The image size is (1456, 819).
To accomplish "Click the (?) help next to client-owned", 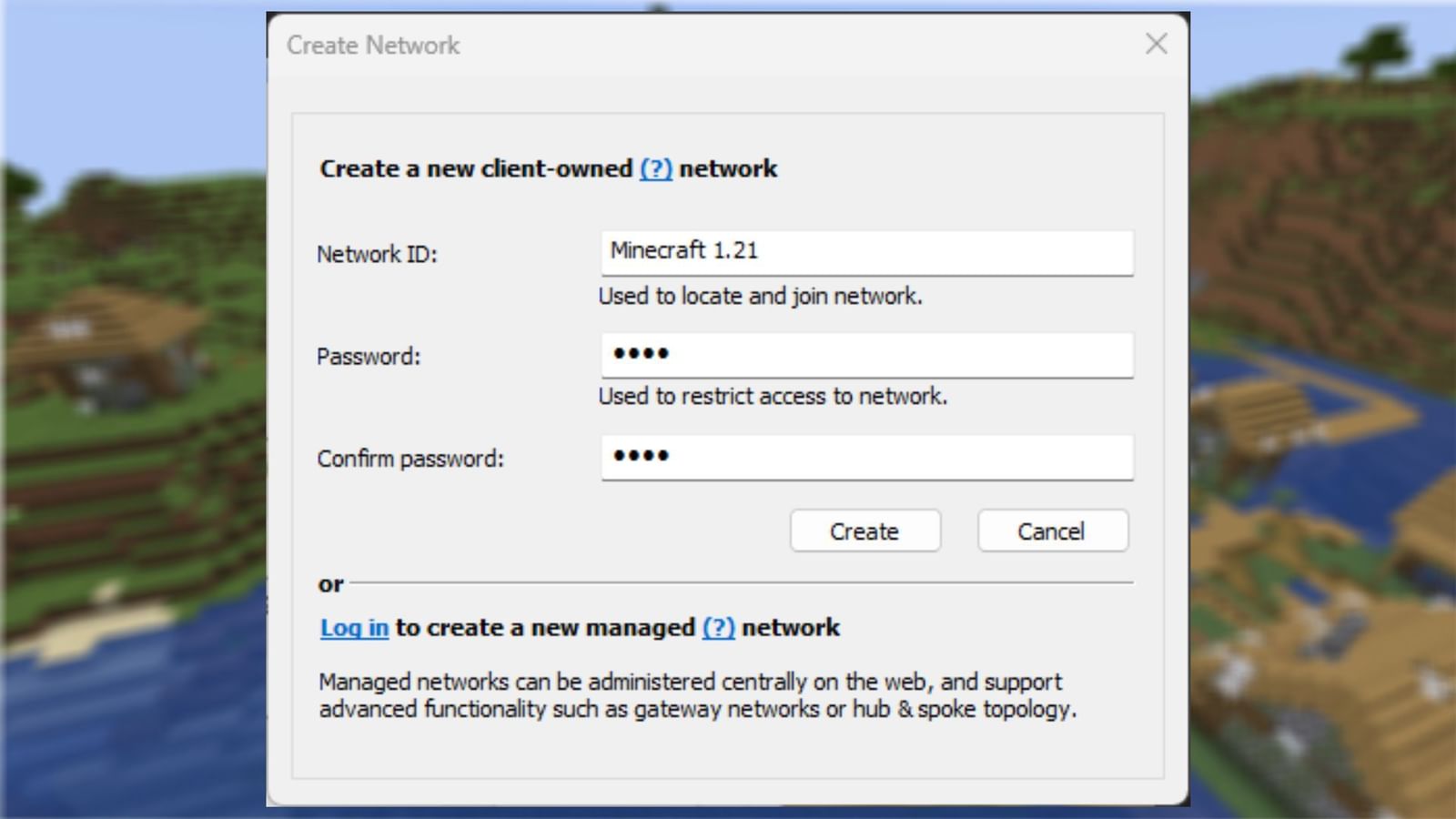I will pyautogui.click(x=654, y=168).
